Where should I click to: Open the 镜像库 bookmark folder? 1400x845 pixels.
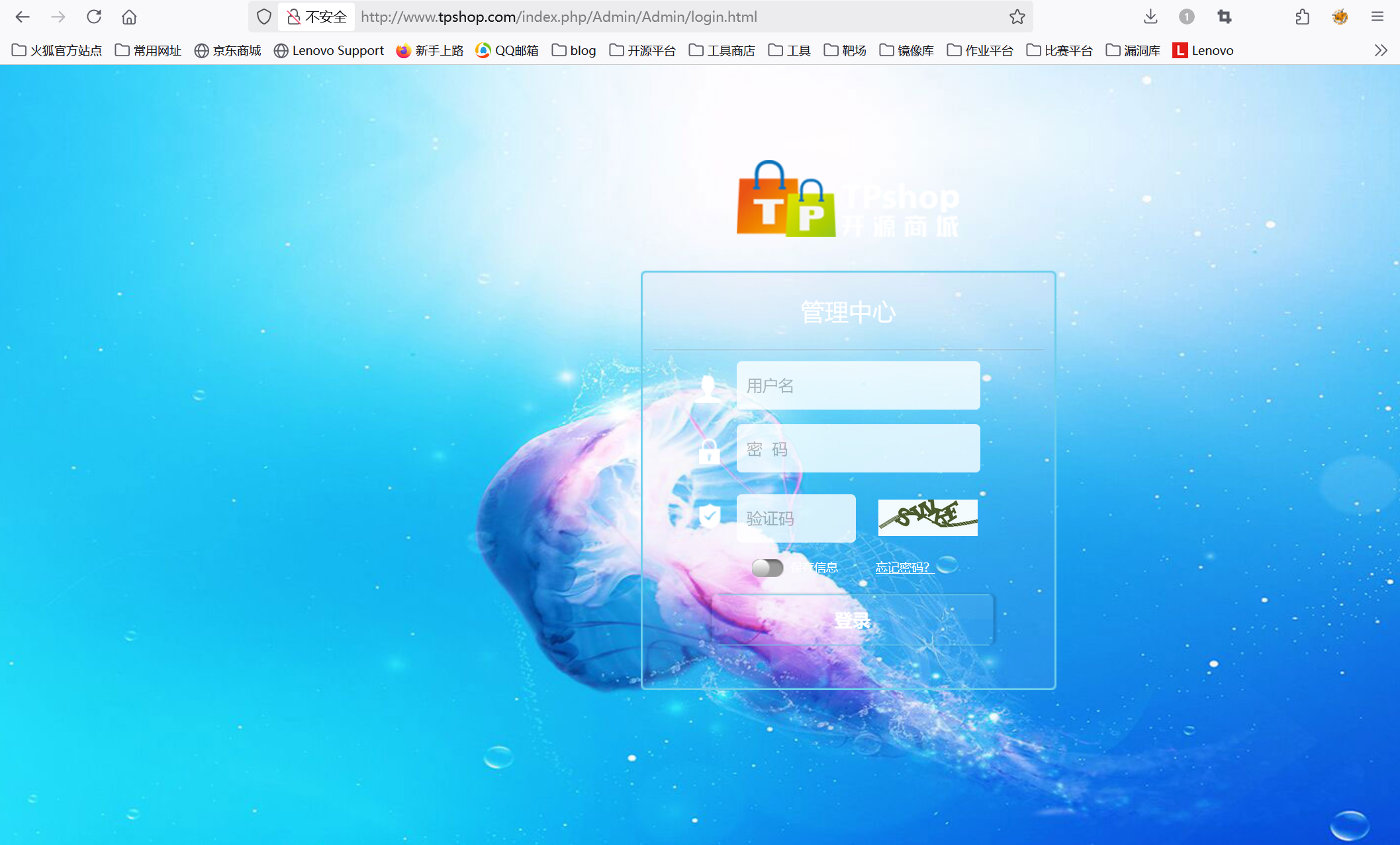pos(907,50)
